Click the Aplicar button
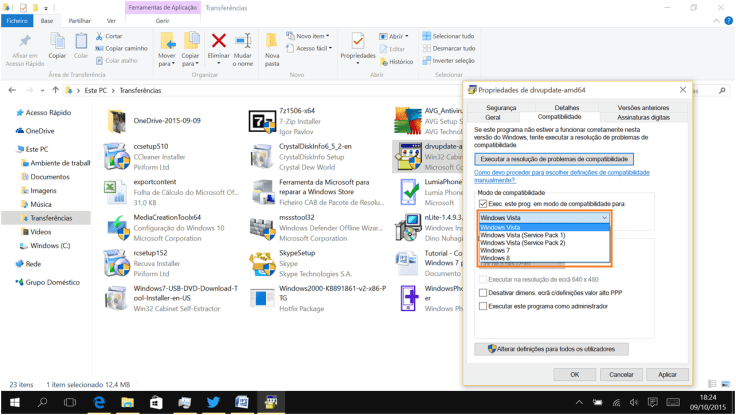 click(667, 374)
